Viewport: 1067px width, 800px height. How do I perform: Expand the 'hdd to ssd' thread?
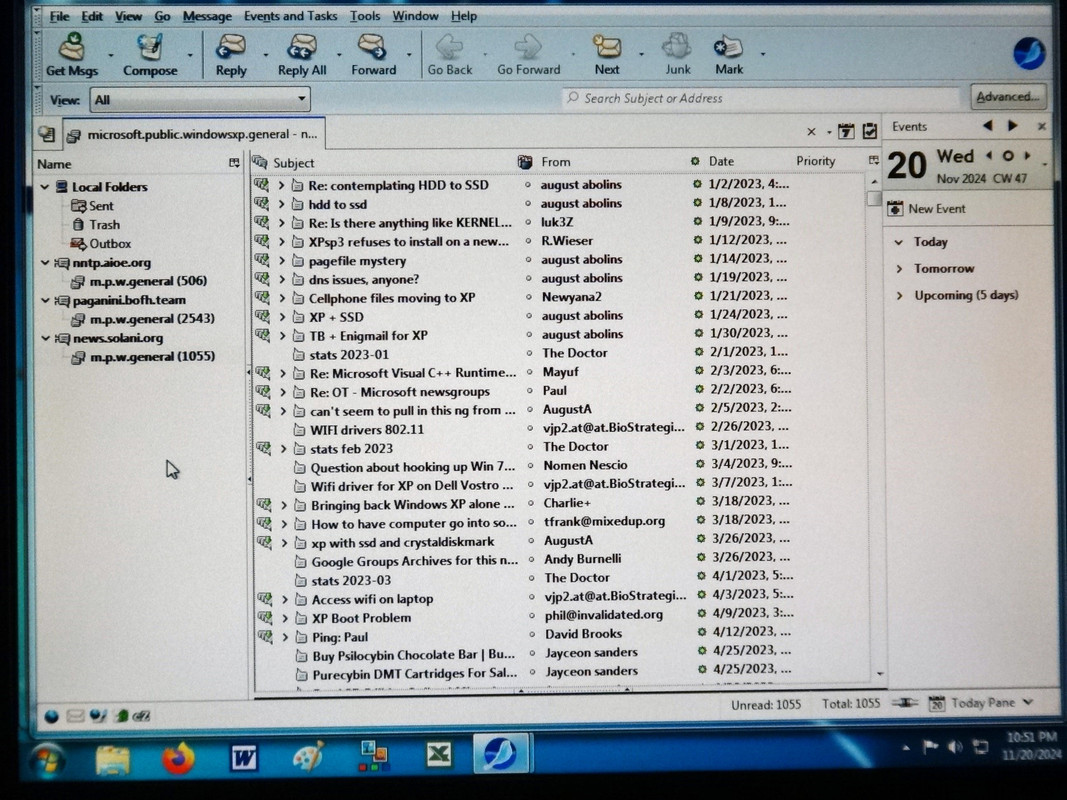pyautogui.click(x=280, y=204)
